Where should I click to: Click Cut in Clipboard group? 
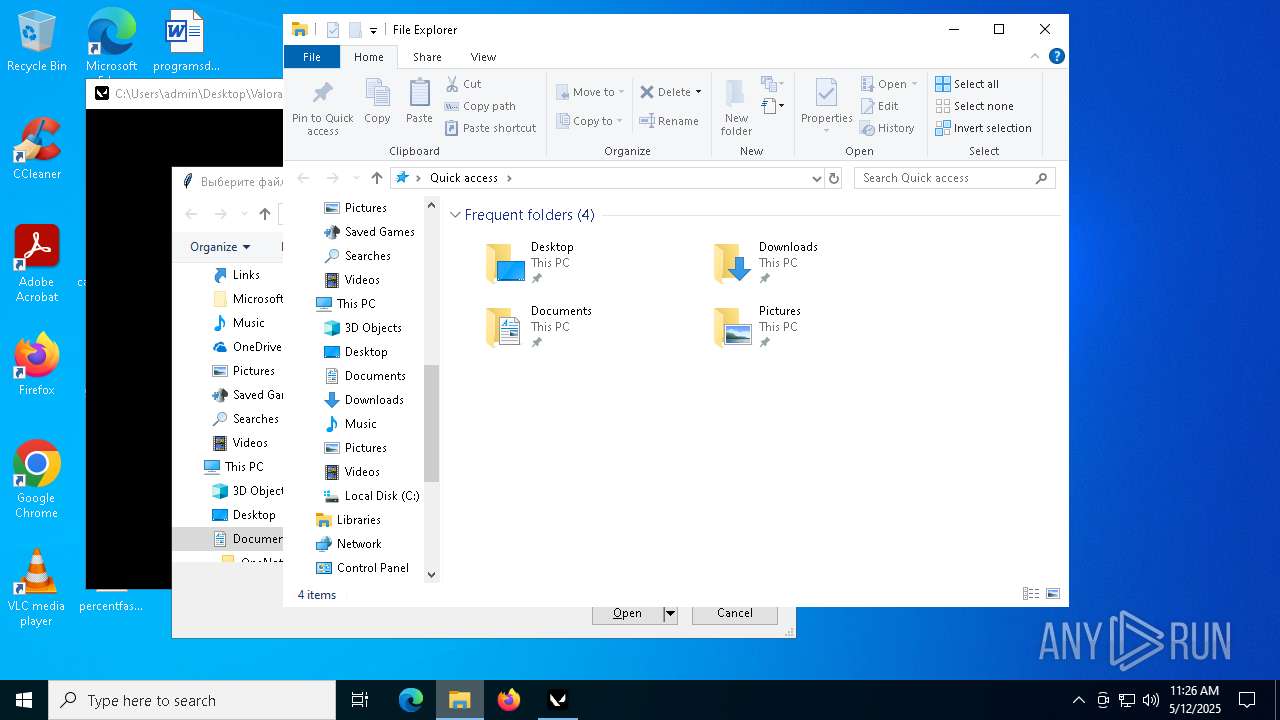(463, 84)
